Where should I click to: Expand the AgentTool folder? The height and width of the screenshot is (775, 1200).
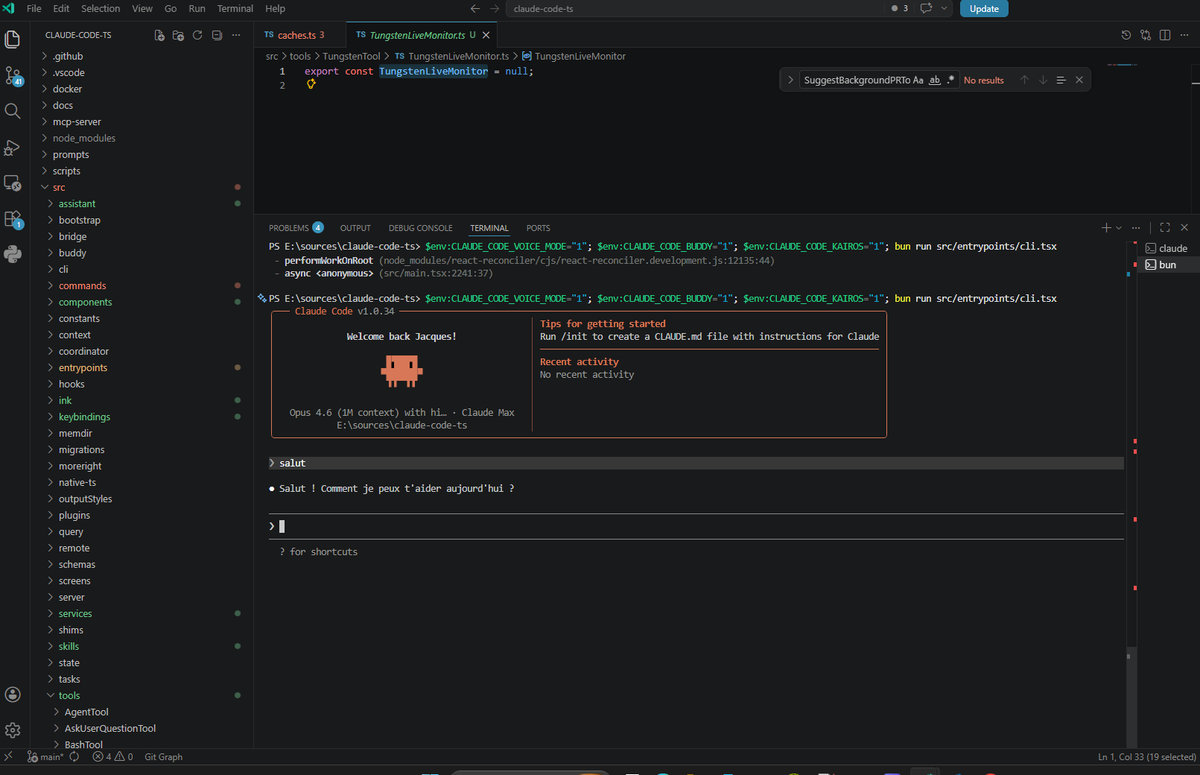(x=86, y=712)
